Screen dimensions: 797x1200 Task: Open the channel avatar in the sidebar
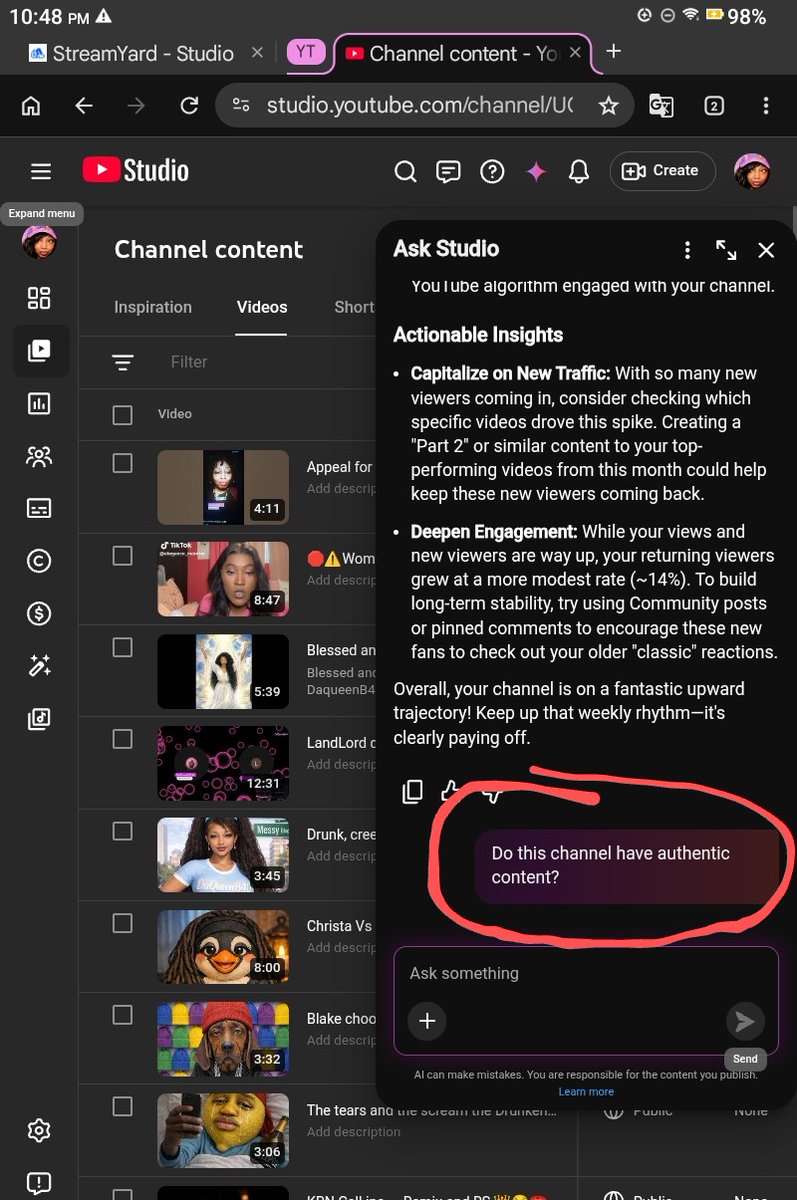point(39,242)
